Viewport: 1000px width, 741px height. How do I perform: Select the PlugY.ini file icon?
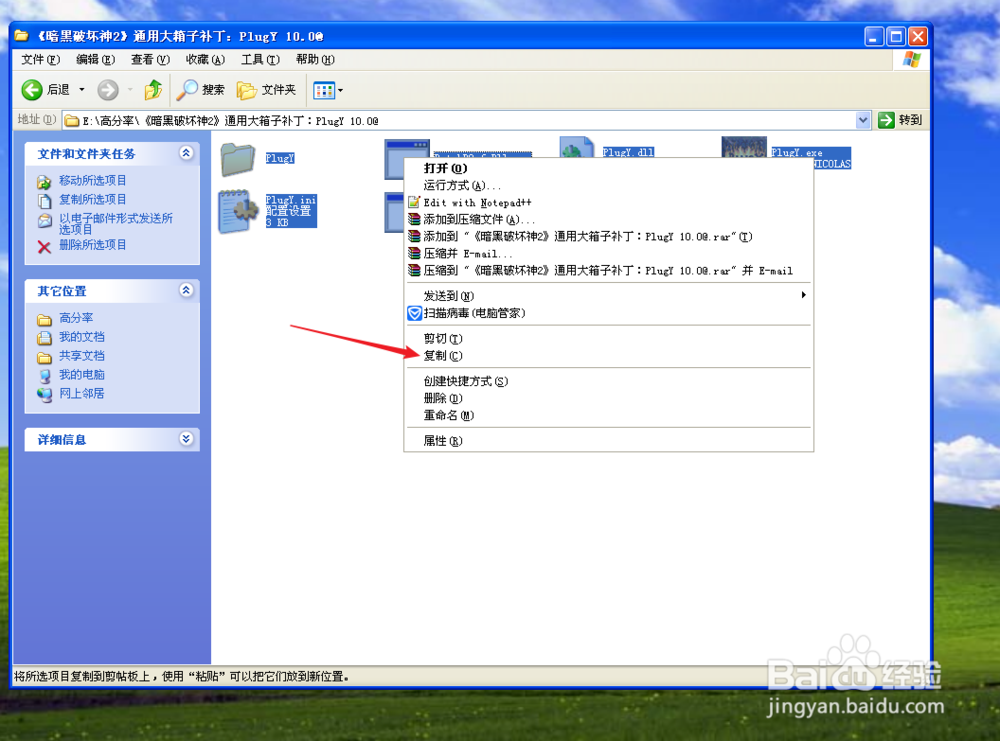point(237,210)
